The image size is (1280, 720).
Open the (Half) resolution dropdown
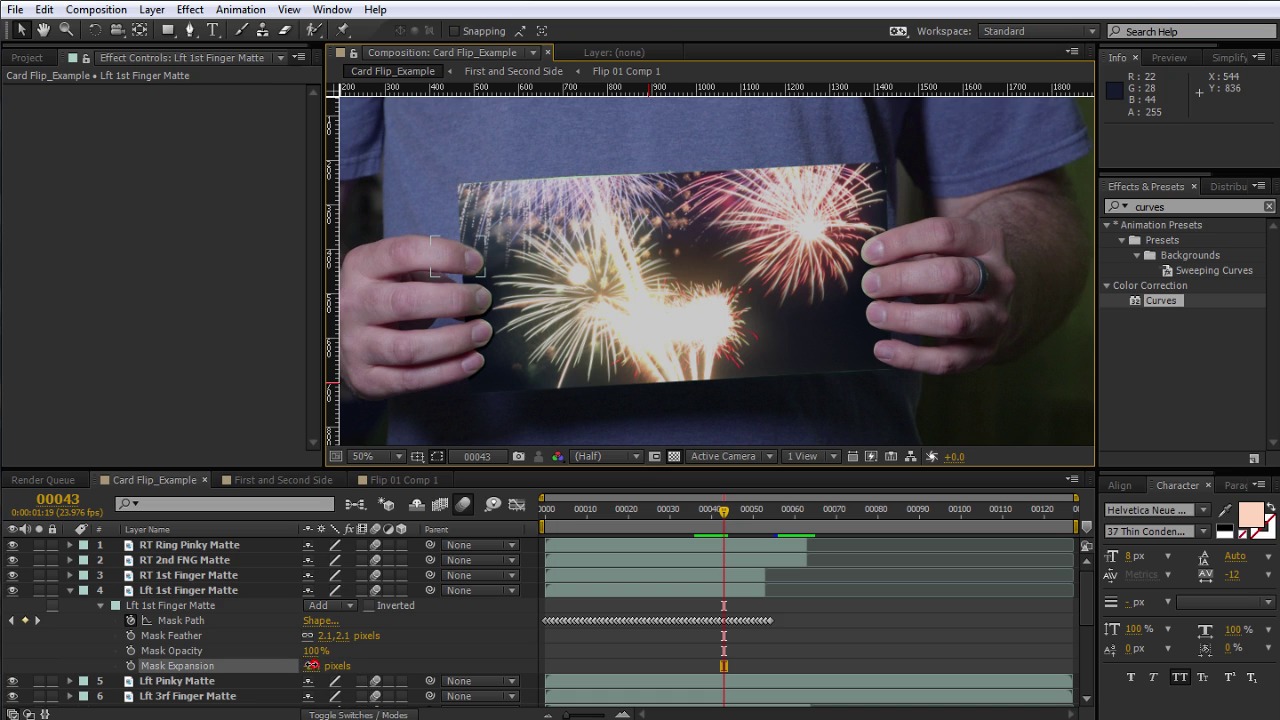click(x=606, y=457)
